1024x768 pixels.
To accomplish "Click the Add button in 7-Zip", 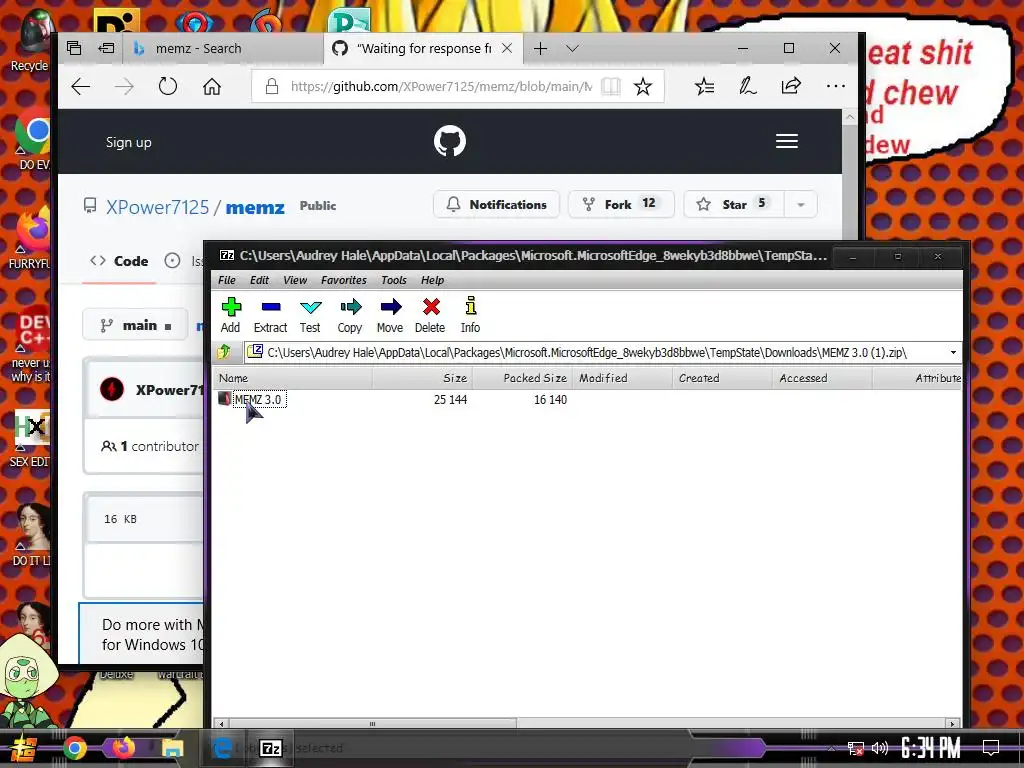I will [x=231, y=315].
